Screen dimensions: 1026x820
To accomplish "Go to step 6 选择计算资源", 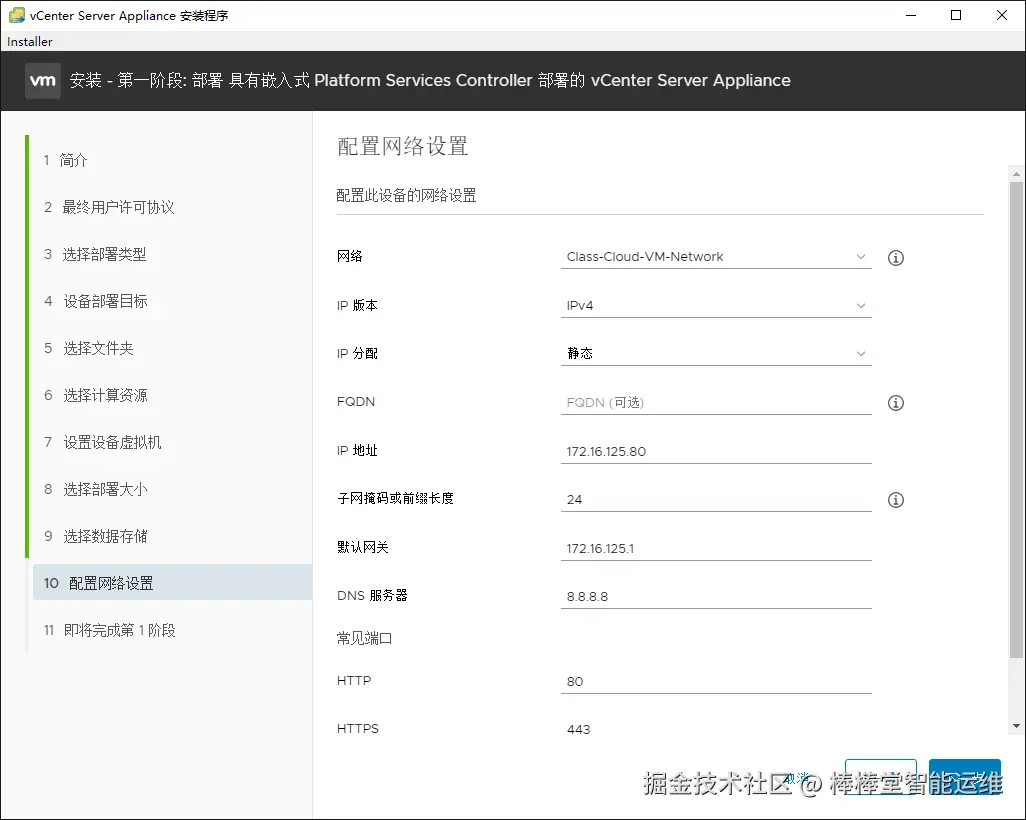I will tap(96, 396).
